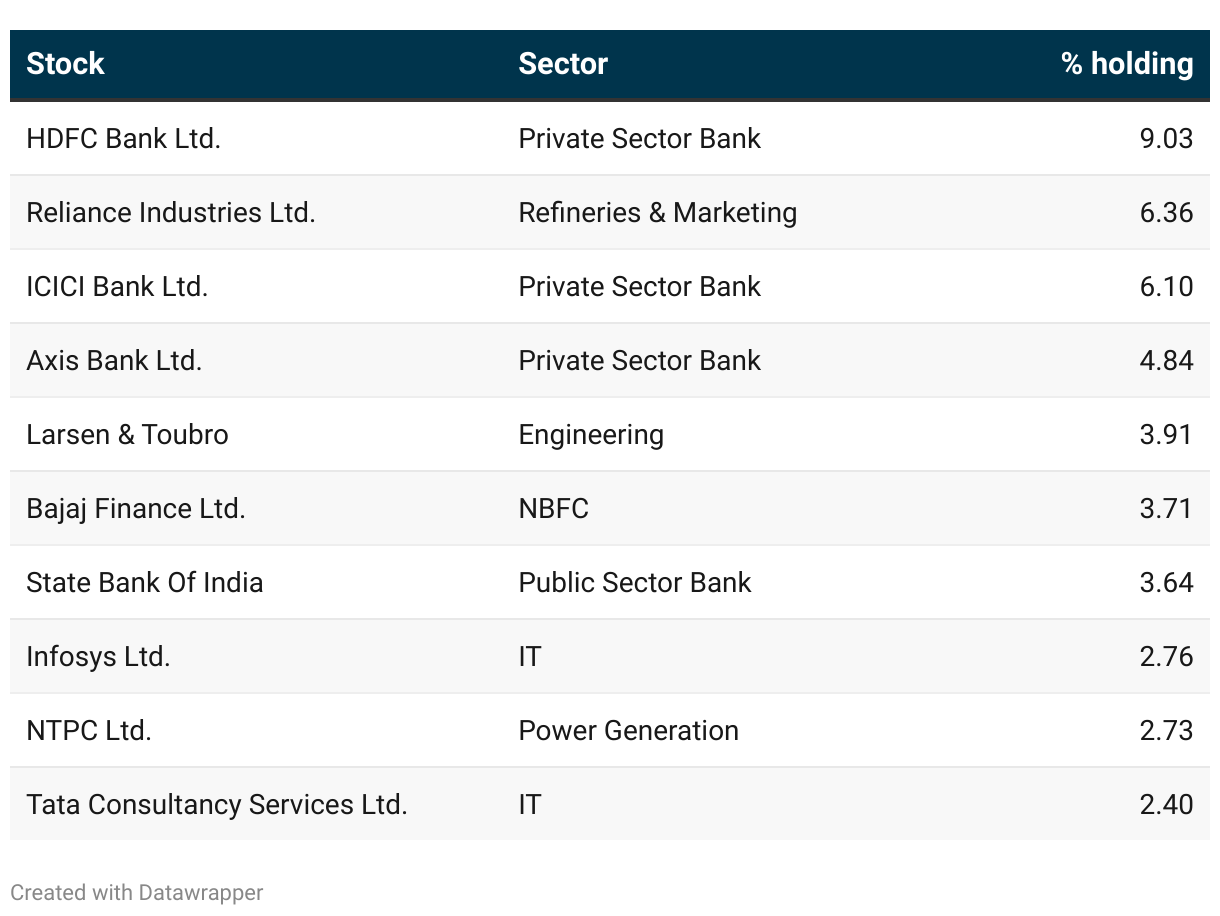
Task: Select the Reliance Industries Ltd. stock name
Action: point(171,212)
